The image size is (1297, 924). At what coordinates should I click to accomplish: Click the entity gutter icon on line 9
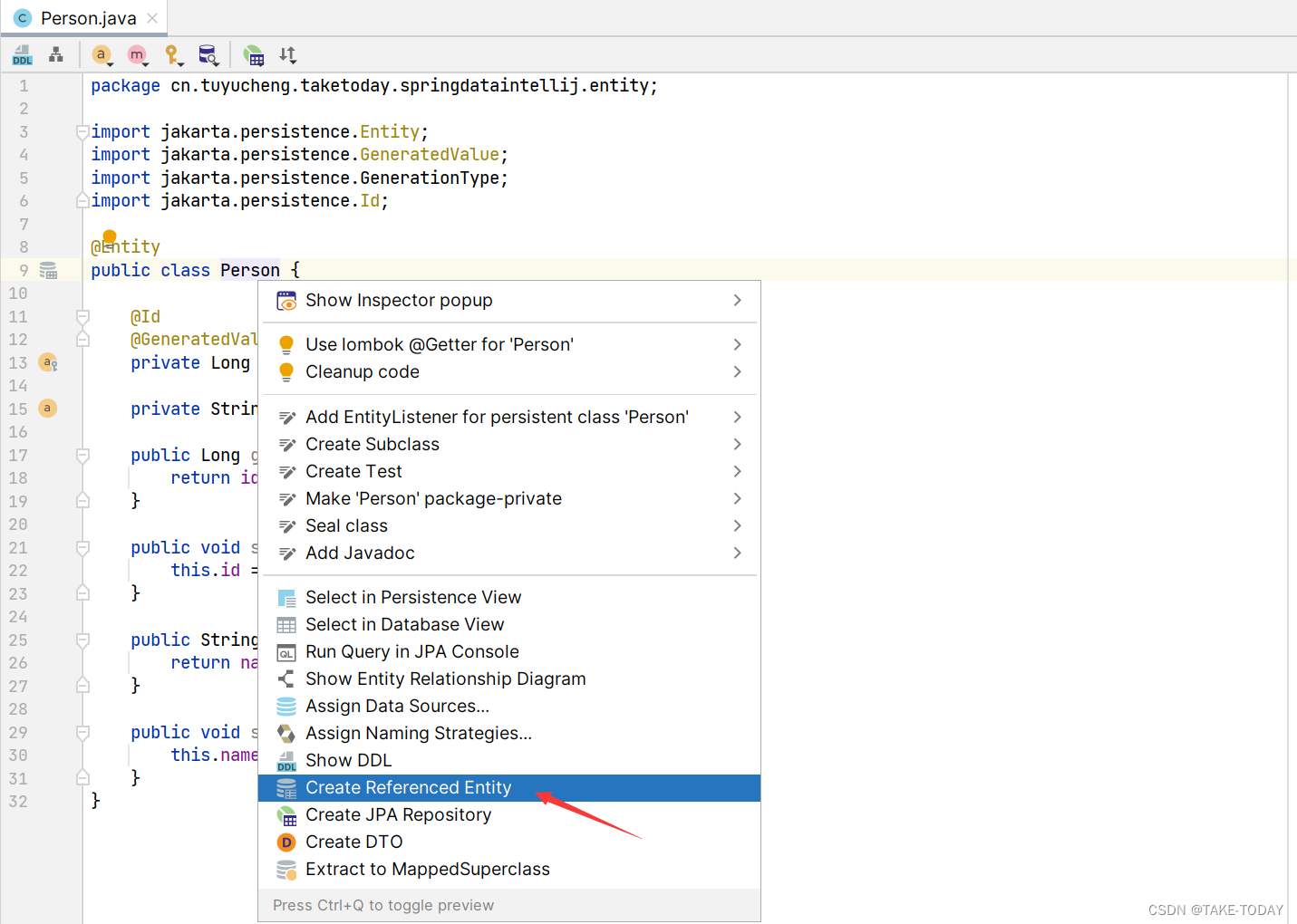click(49, 270)
